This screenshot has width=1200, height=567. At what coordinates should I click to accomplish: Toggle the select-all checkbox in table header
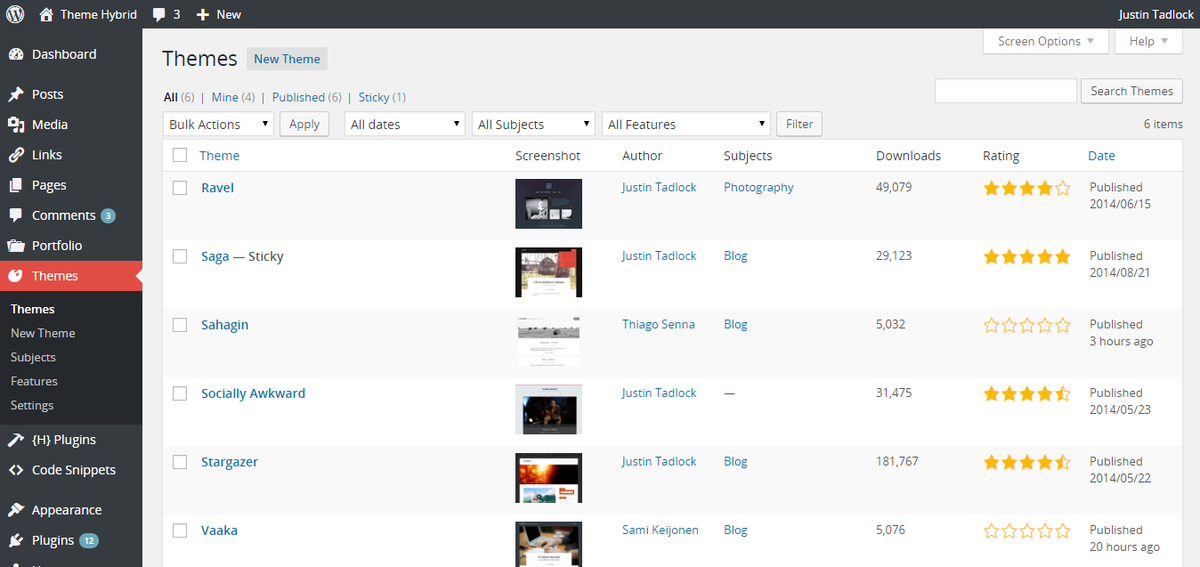180,155
